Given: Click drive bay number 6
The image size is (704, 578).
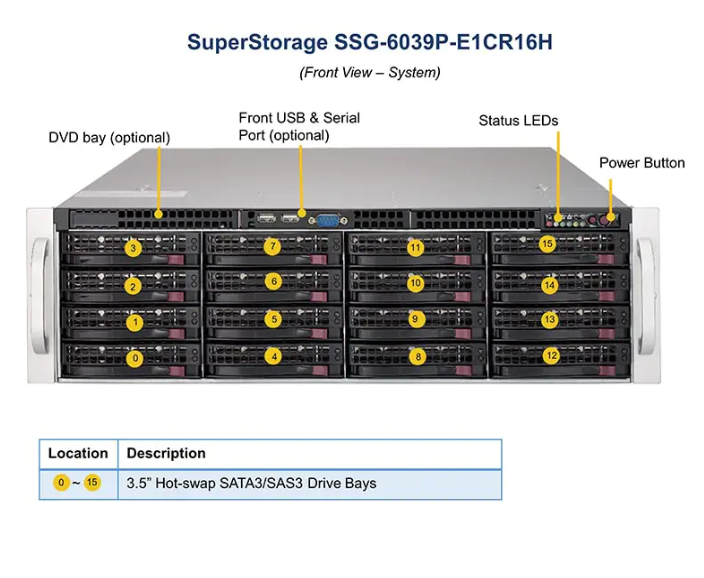Looking at the screenshot, I should pos(273,282).
